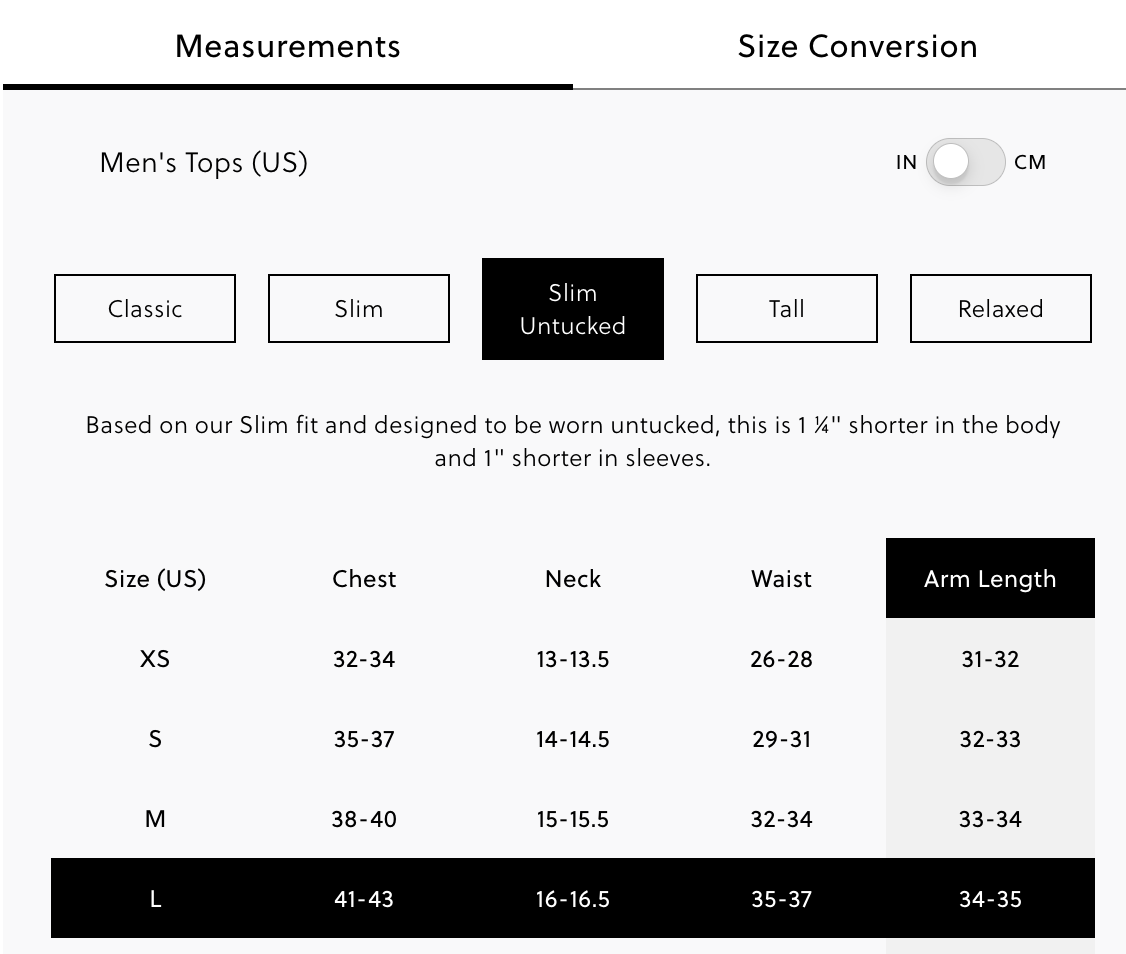The image size is (1126, 954).
Task: Click the S size row label
Action: 155,739
